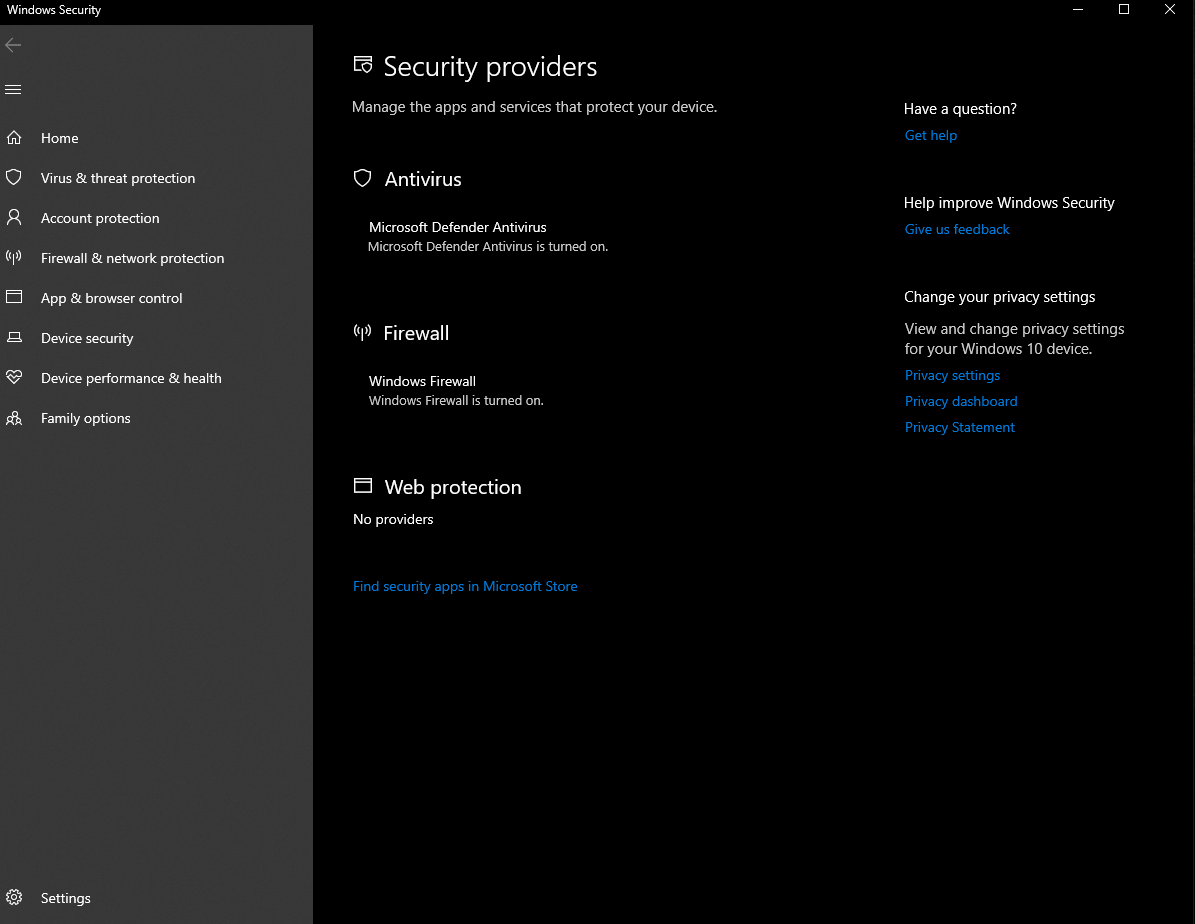Open the Privacy settings link
Screen dimensions: 1195x924
pyautogui.click(x=952, y=375)
